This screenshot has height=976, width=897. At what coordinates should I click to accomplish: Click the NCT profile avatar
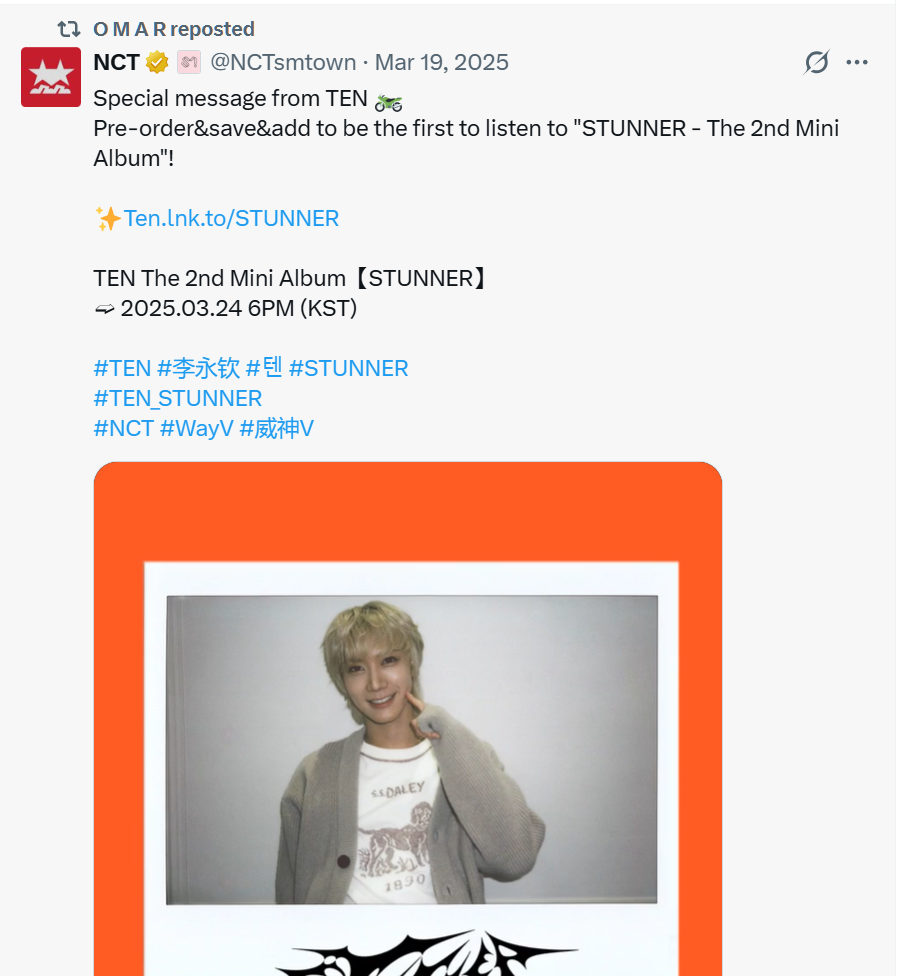(51, 77)
